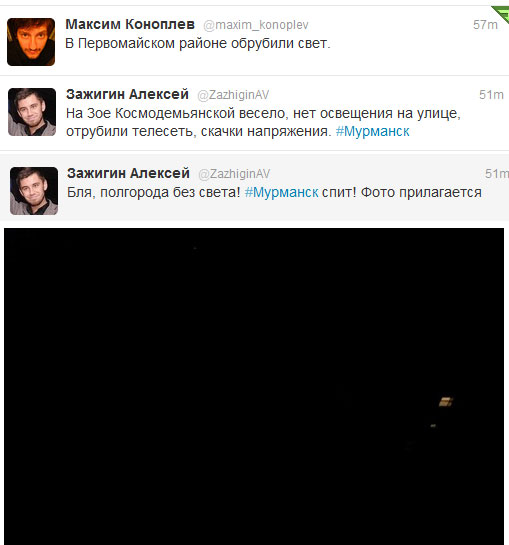
Task: Click @ZazhiginAV handle in Космодемьянской tweet
Action: coord(233,95)
